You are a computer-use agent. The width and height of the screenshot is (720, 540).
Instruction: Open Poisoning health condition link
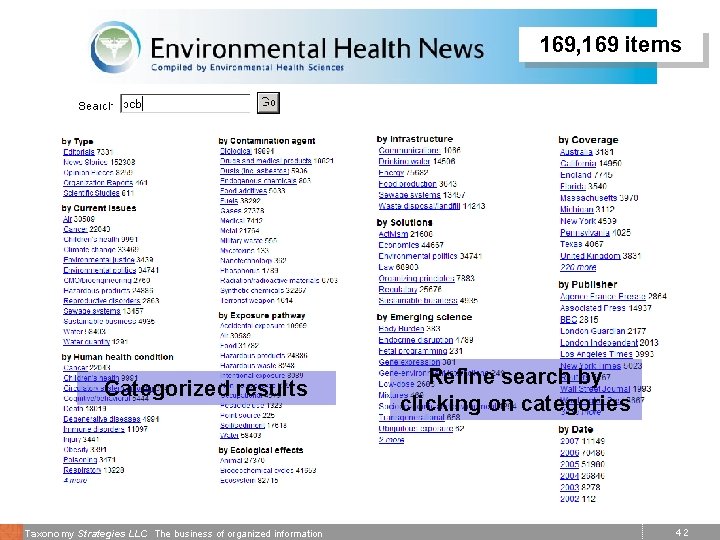click(x=80, y=460)
